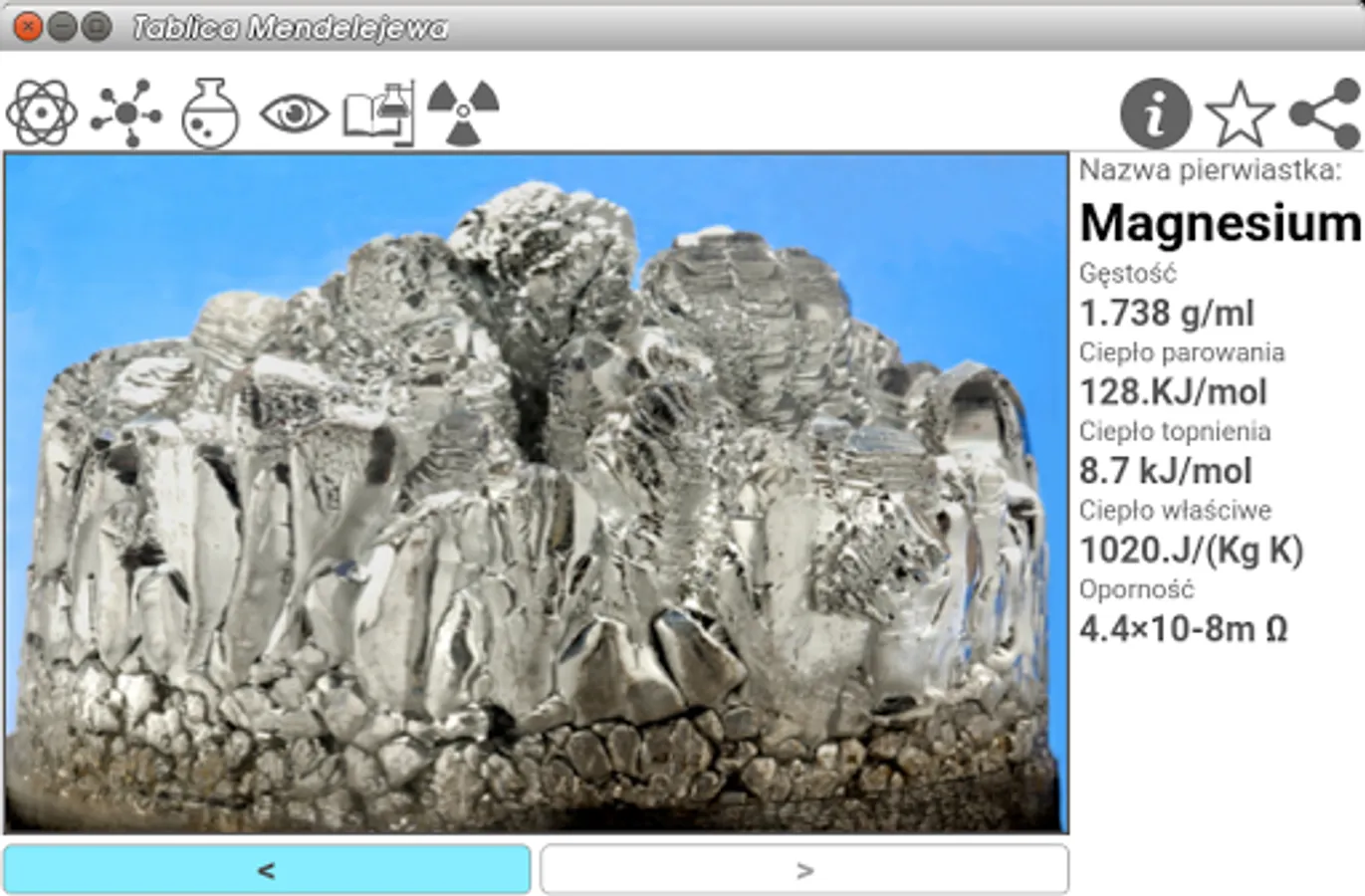Click the 'Ciepło właściwe' label

point(1175,511)
